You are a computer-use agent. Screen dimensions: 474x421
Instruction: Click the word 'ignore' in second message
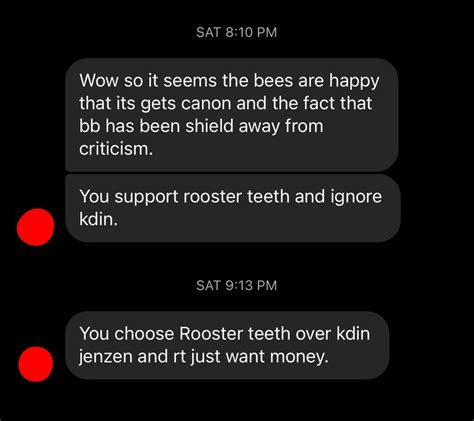(356, 197)
